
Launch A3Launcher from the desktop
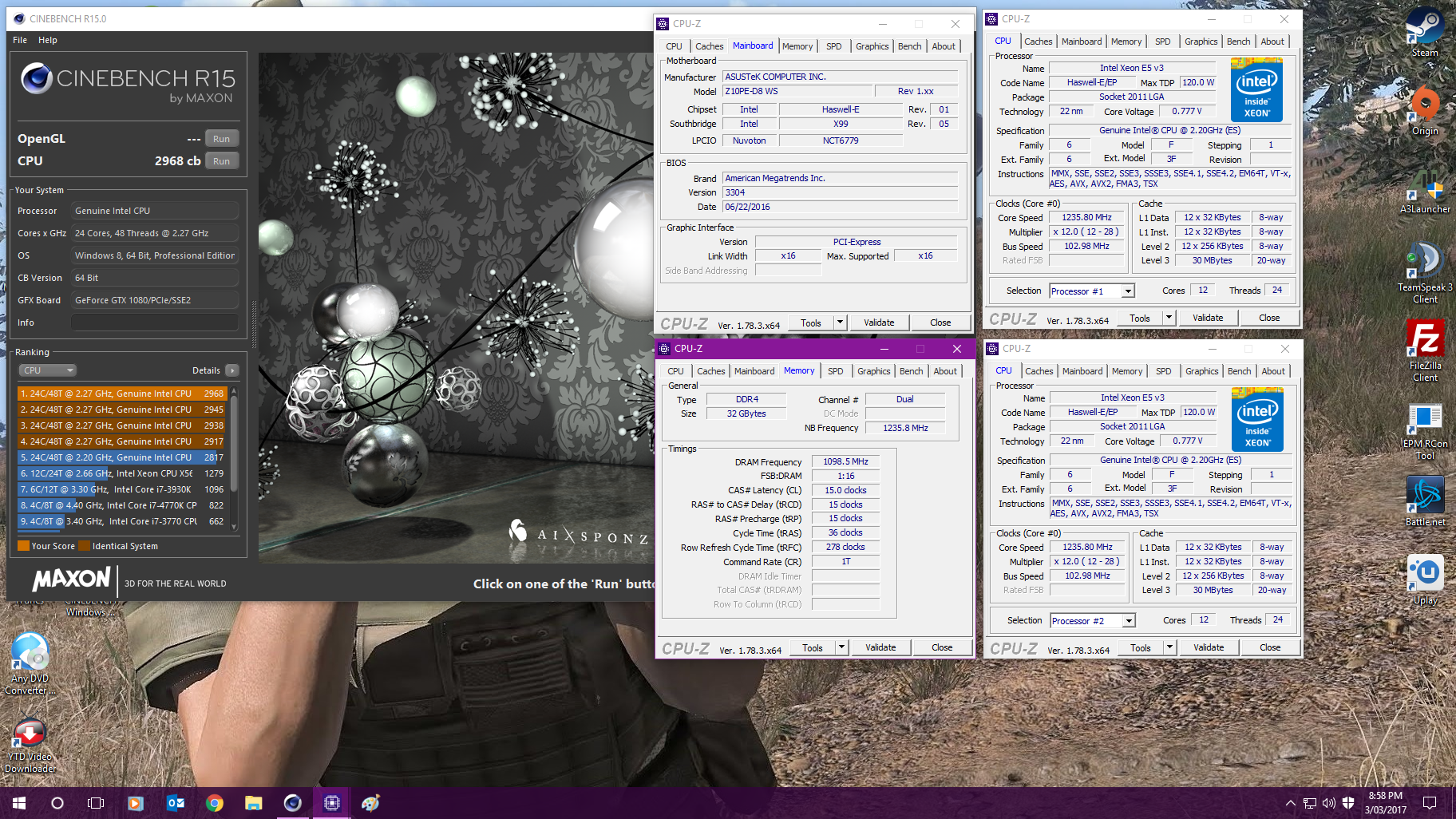click(1425, 188)
